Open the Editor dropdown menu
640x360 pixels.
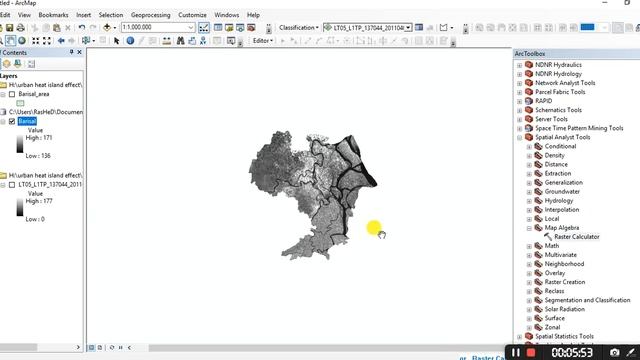click(263, 41)
